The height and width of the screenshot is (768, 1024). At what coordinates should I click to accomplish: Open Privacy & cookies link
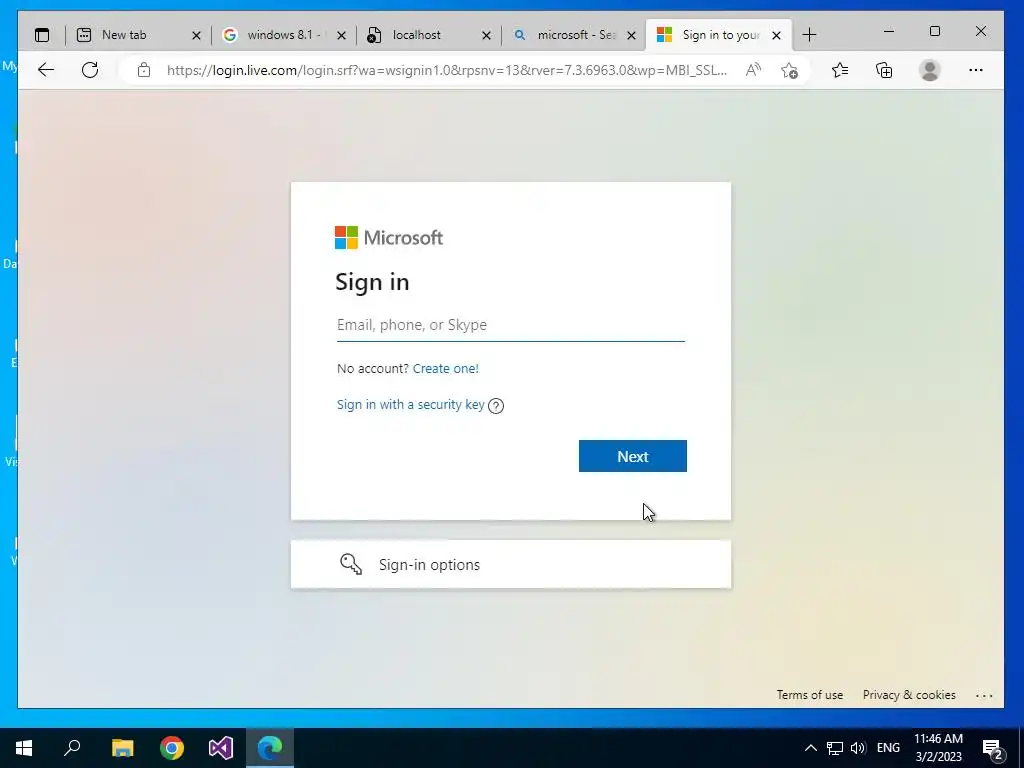coord(909,695)
